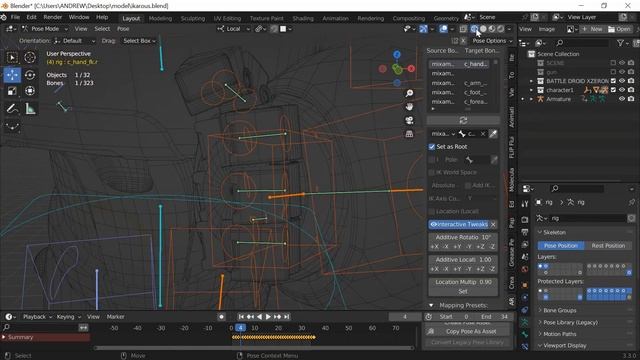Toggle BATTLE DROID XZERON collection checkbox

coord(613,81)
